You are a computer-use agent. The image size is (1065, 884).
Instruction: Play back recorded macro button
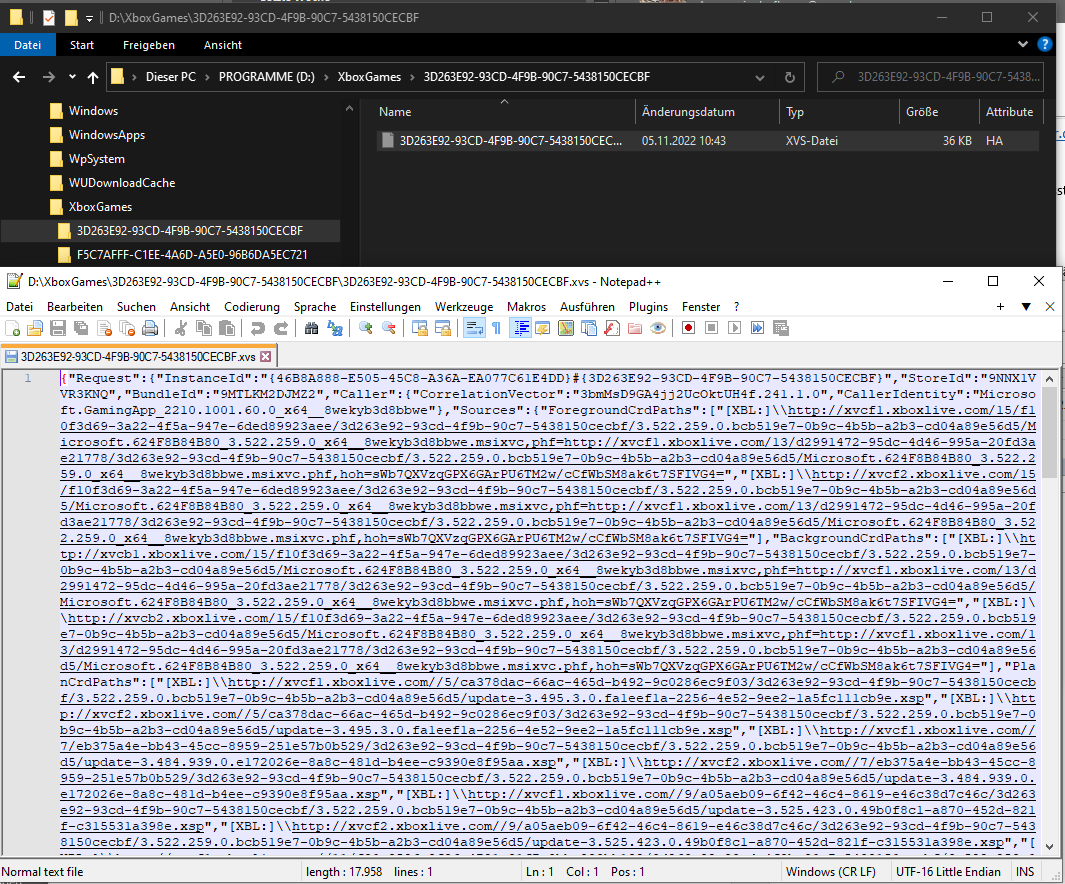click(x=734, y=329)
